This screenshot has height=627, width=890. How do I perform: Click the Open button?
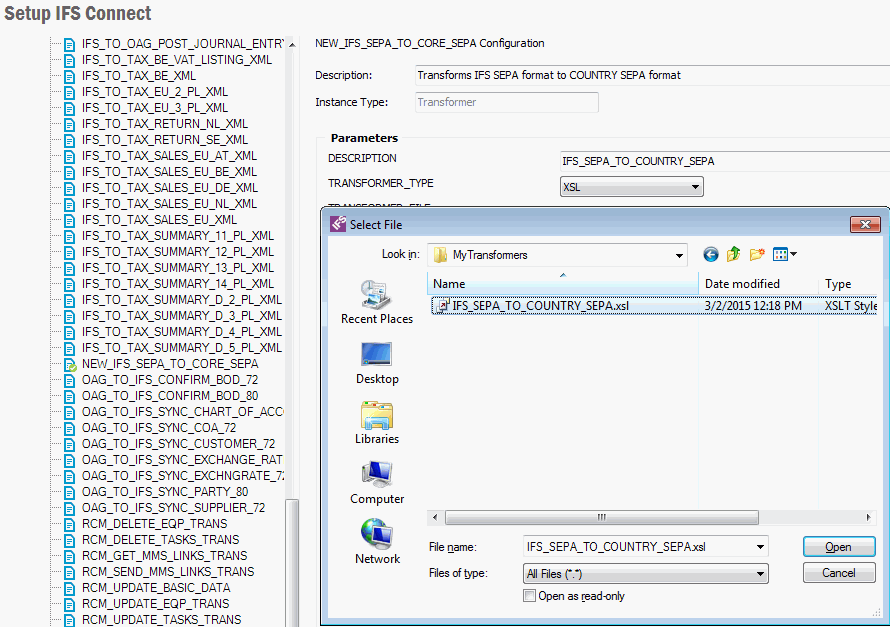pyautogui.click(x=838, y=547)
